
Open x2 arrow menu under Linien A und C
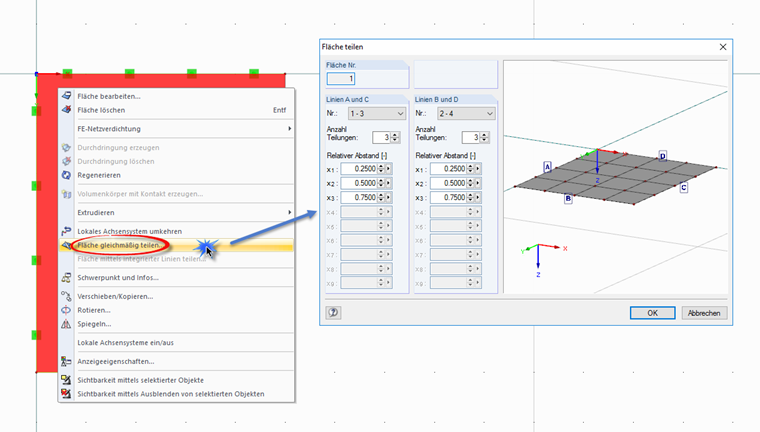click(389, 183)
